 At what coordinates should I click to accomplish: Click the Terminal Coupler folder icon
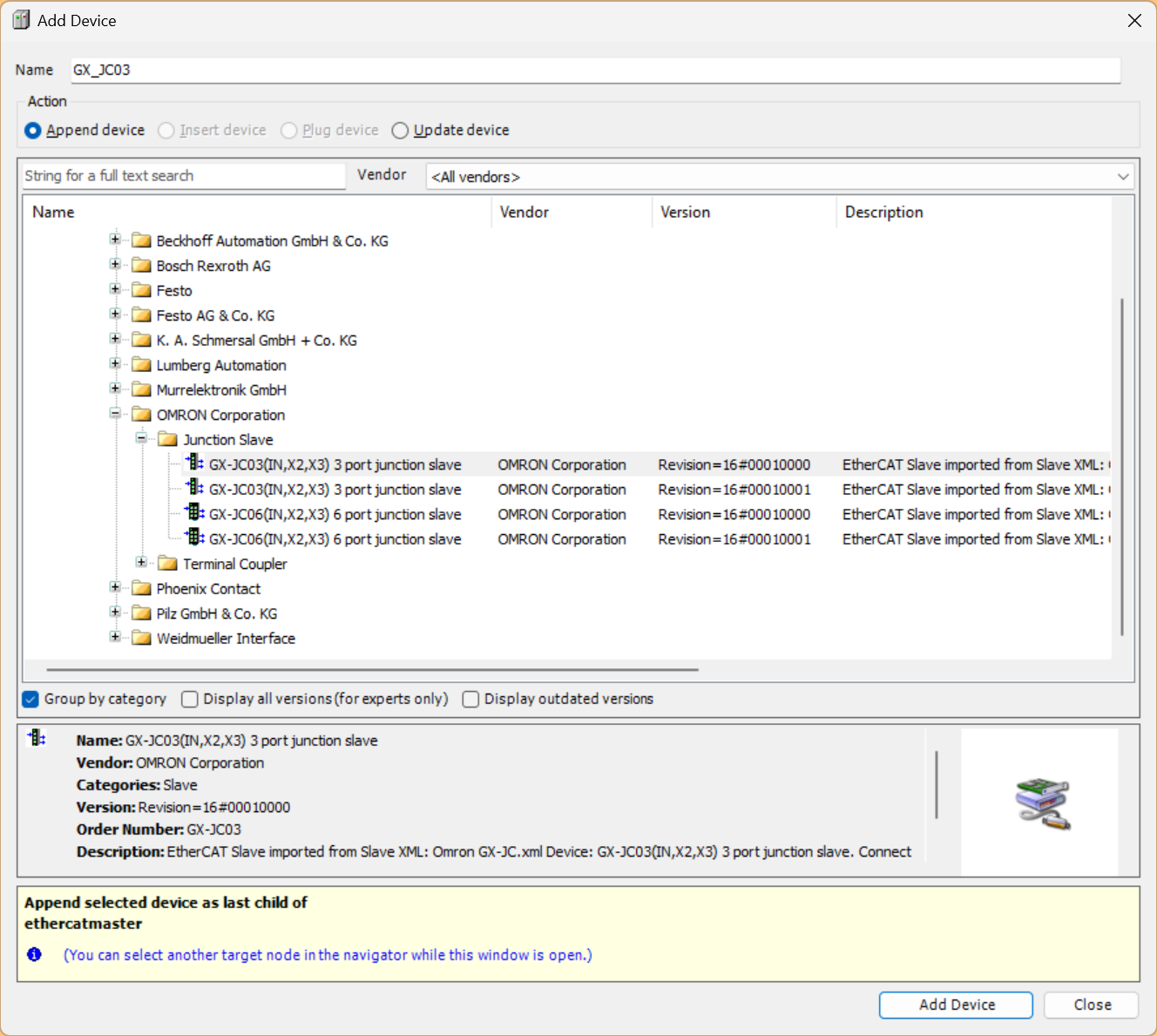167,564
